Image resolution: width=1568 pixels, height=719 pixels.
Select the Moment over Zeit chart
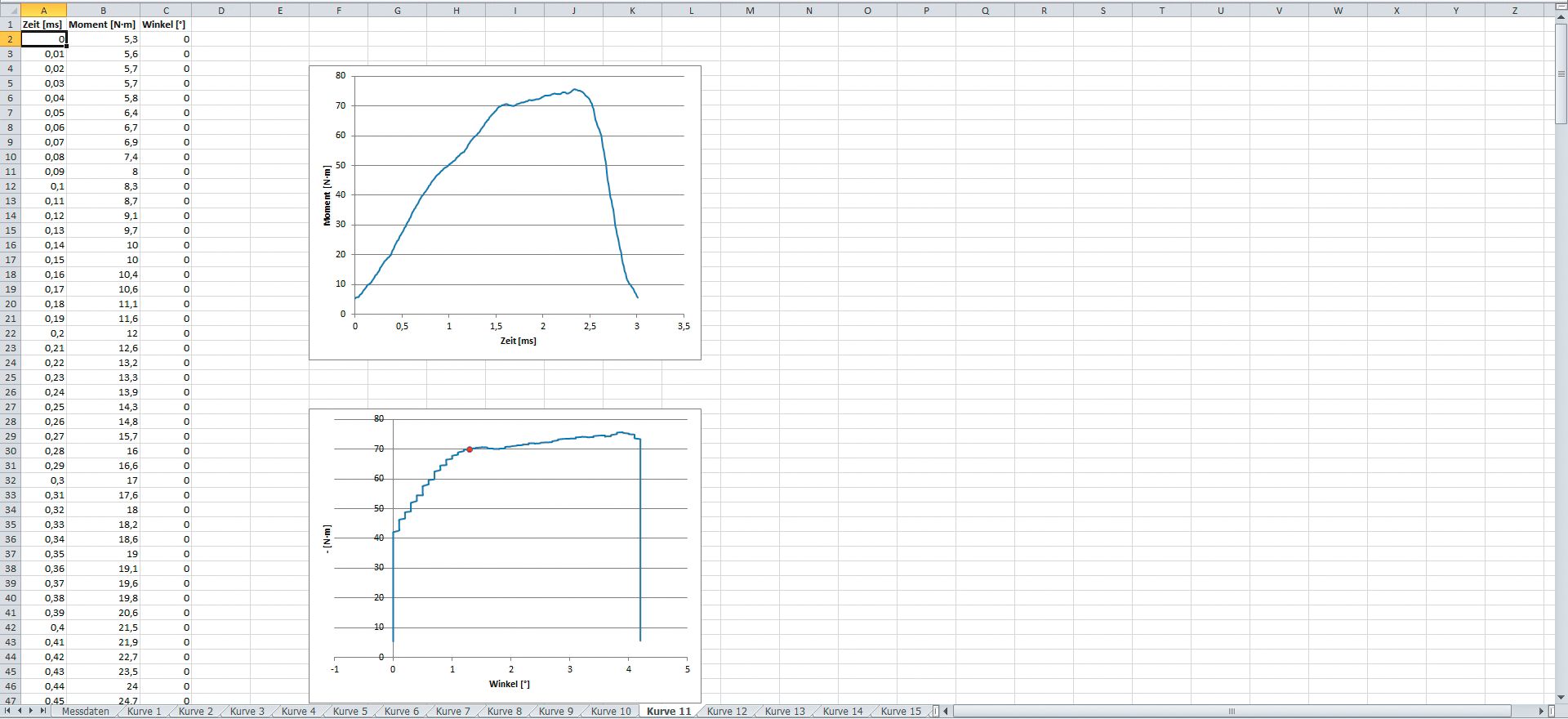click(x=505, y=212)
